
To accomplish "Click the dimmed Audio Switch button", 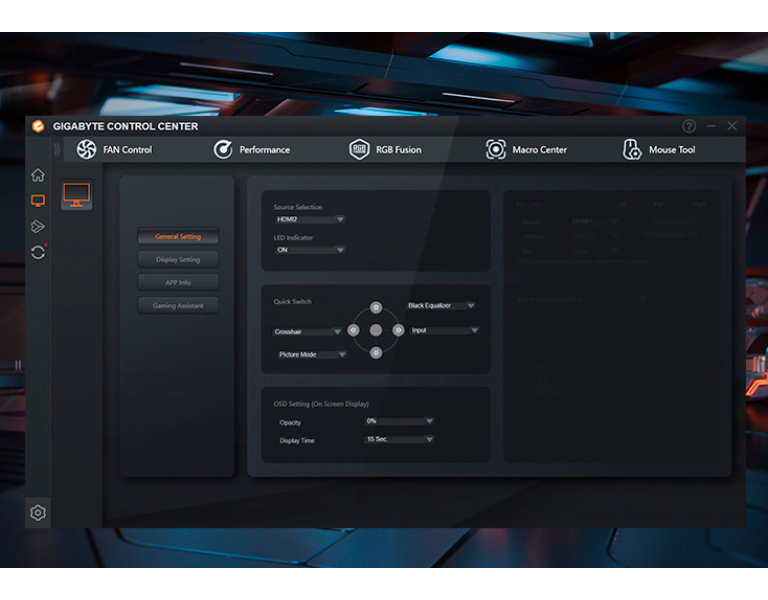I will tap(671, 236).
